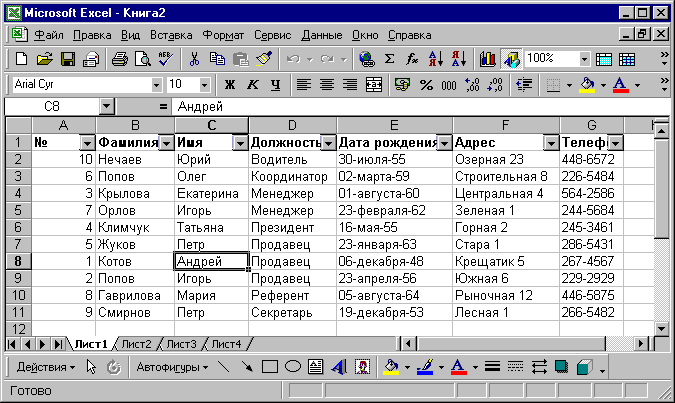Sort ascending A-Я icon
The width and height of the screenshot is (675, 403).
[x=436, y=59]
